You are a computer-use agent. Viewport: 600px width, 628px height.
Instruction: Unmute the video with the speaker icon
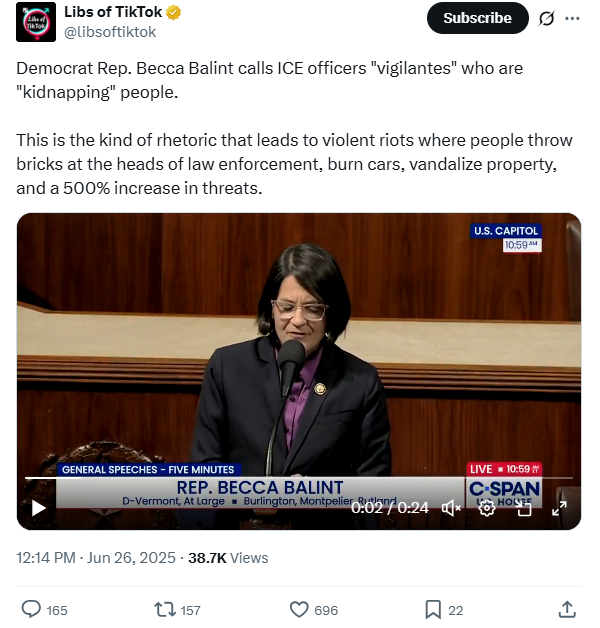[x=451, y=508]
